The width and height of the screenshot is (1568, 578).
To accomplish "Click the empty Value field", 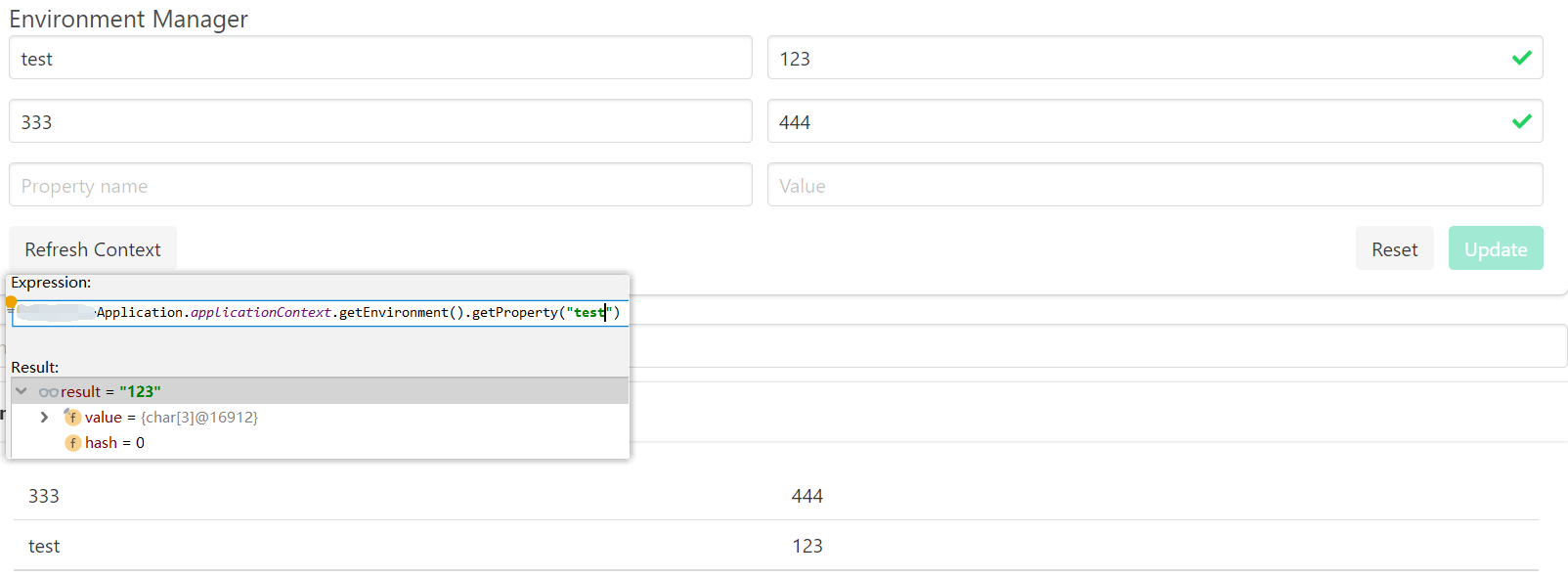I will (1154, 185).
